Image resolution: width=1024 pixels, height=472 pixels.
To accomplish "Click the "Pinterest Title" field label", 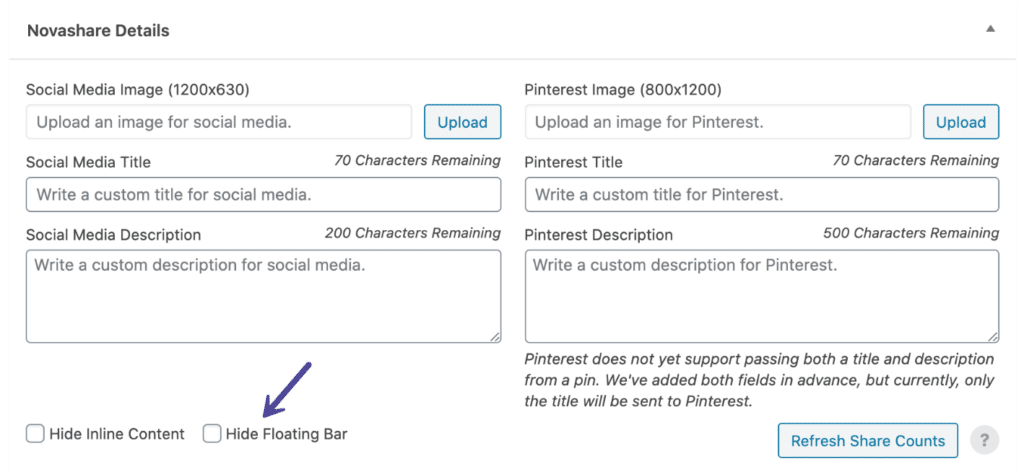I will point(573,162).
